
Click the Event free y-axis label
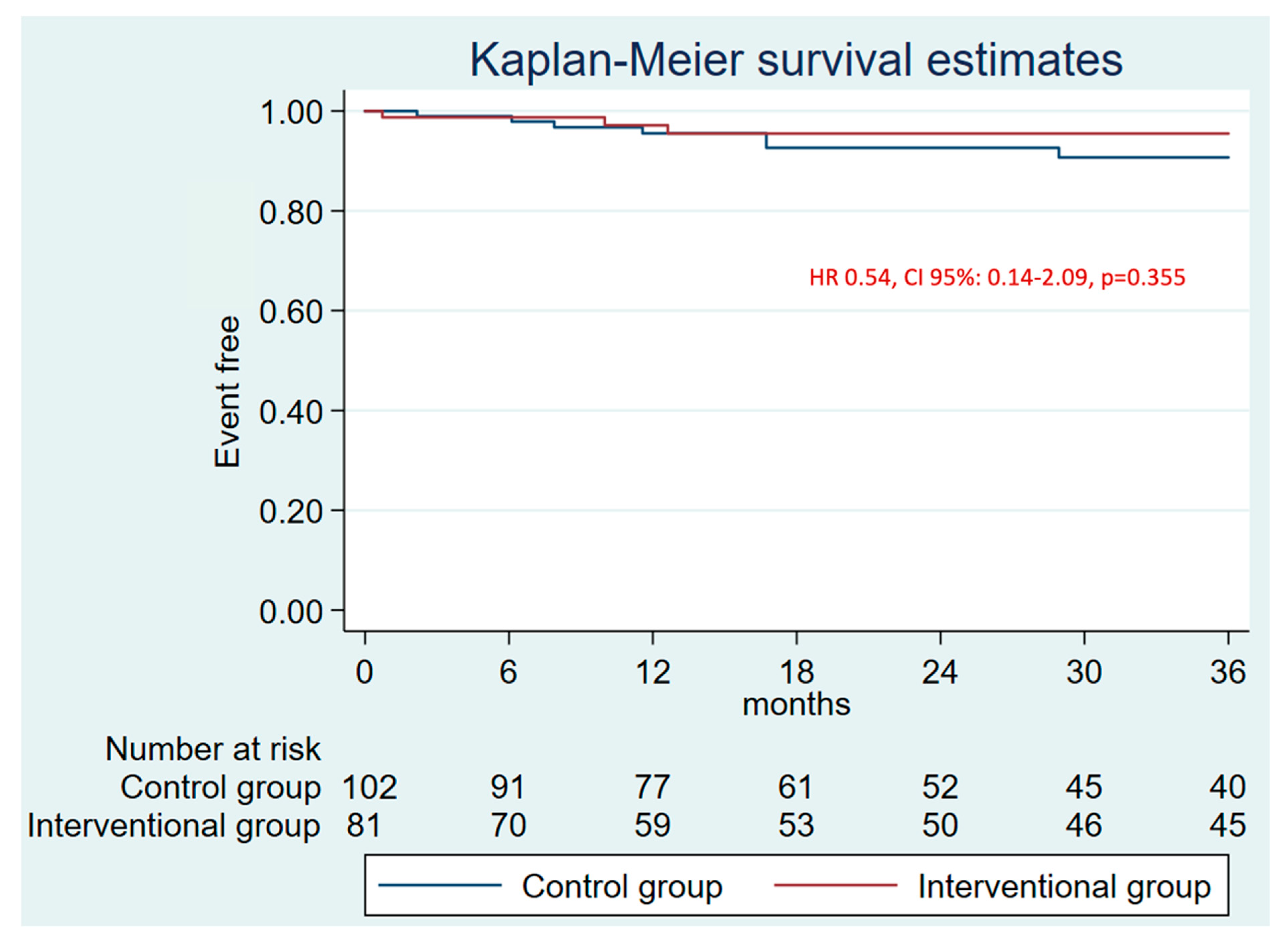(x=227, y=392)
